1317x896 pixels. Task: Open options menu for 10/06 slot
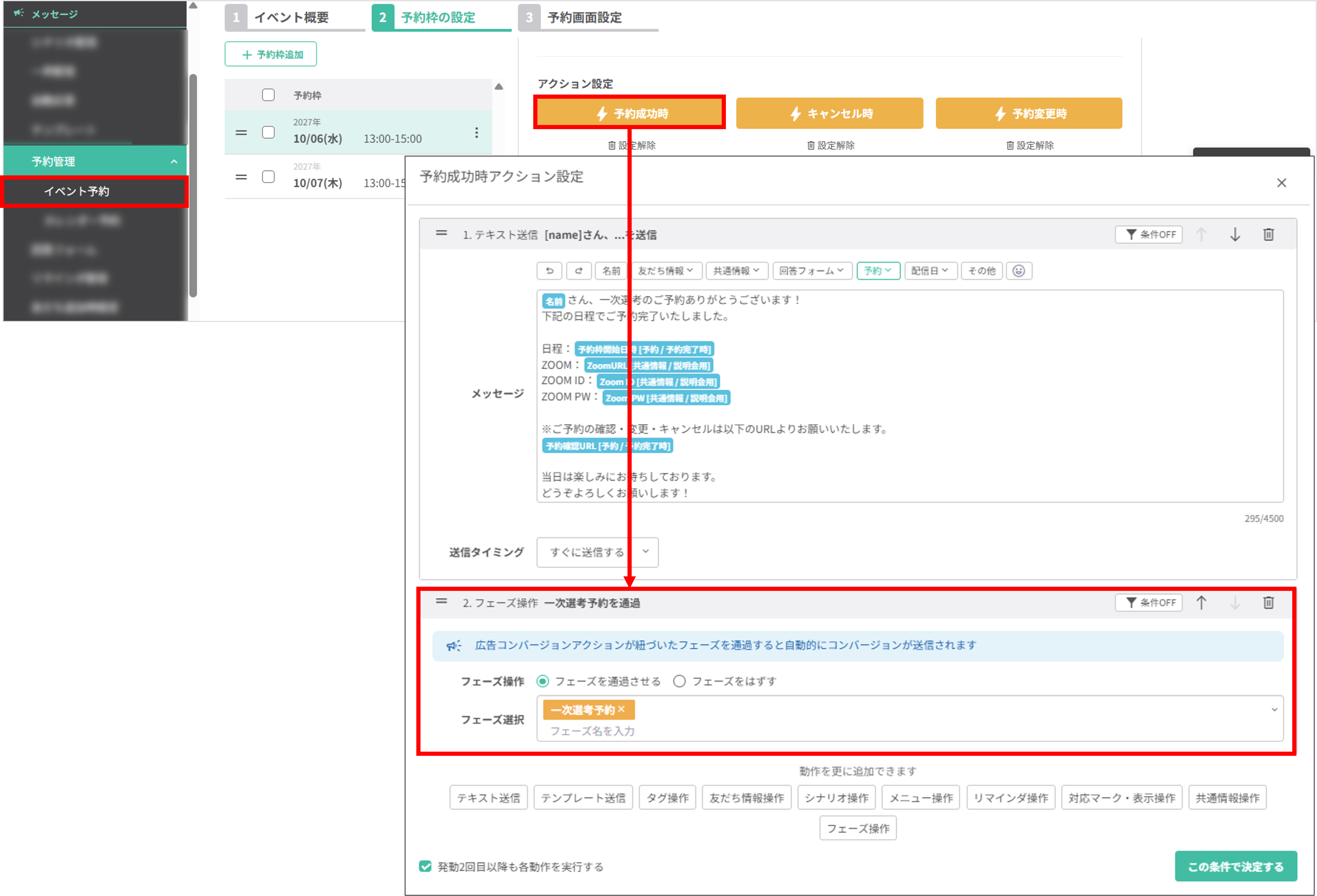[x=476, y=133]
